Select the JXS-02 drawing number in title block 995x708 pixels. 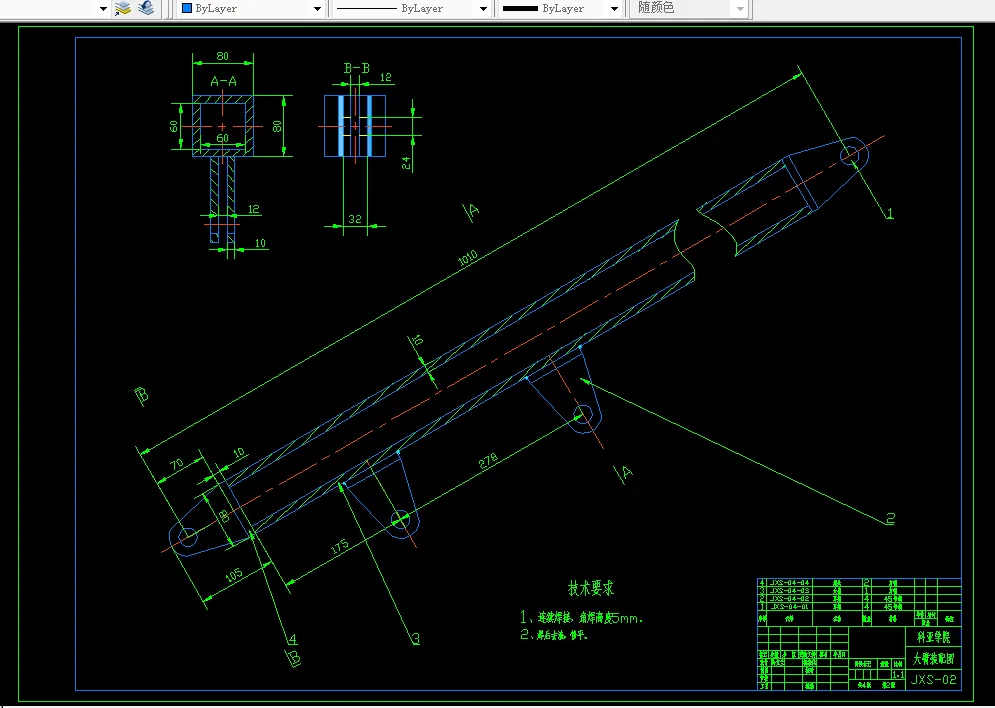(933, 679)
